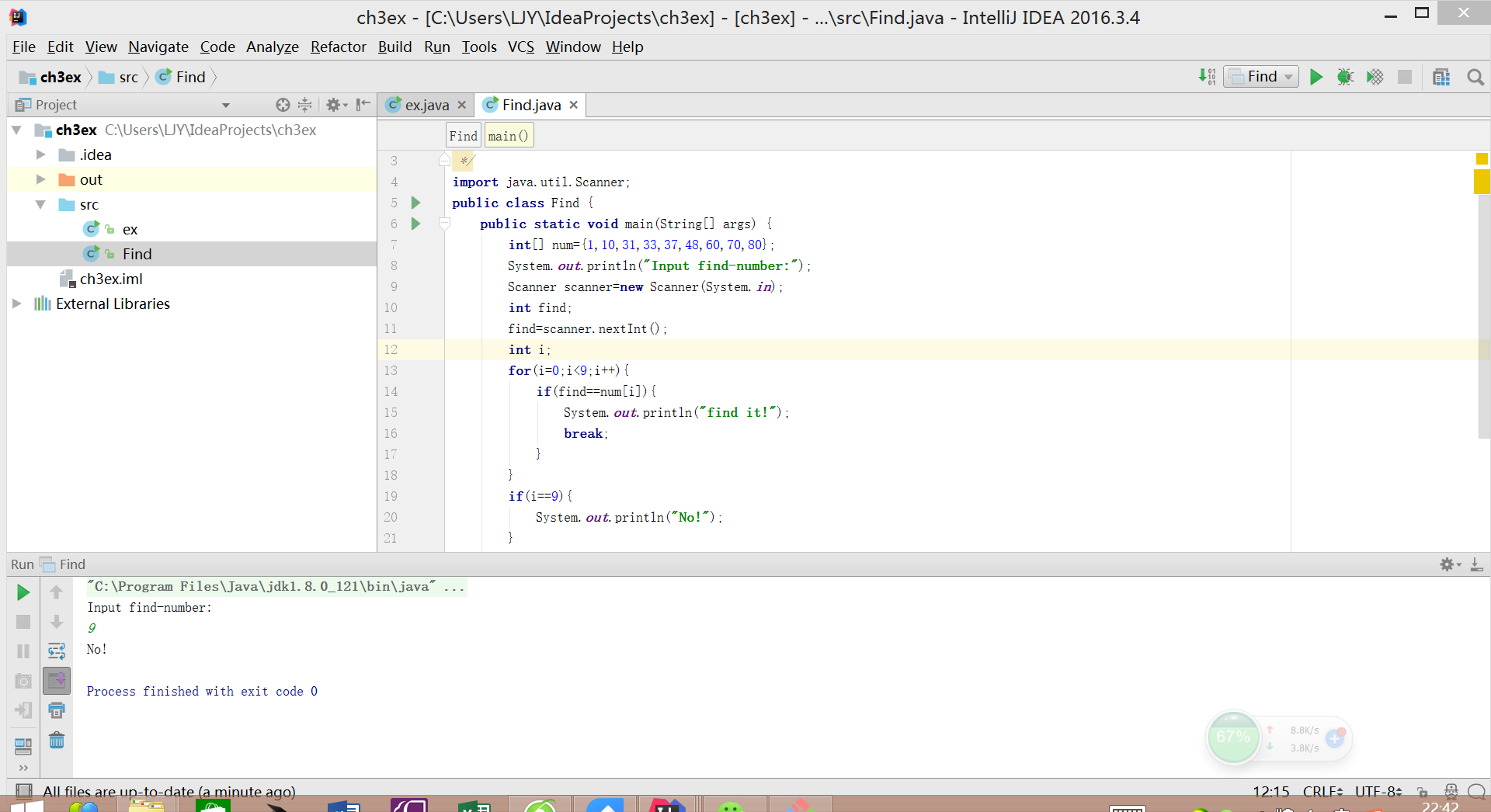Click the tool window toggle in status bar corner
This screenshot has height=812, width=1491.
[x=24, y=791]
